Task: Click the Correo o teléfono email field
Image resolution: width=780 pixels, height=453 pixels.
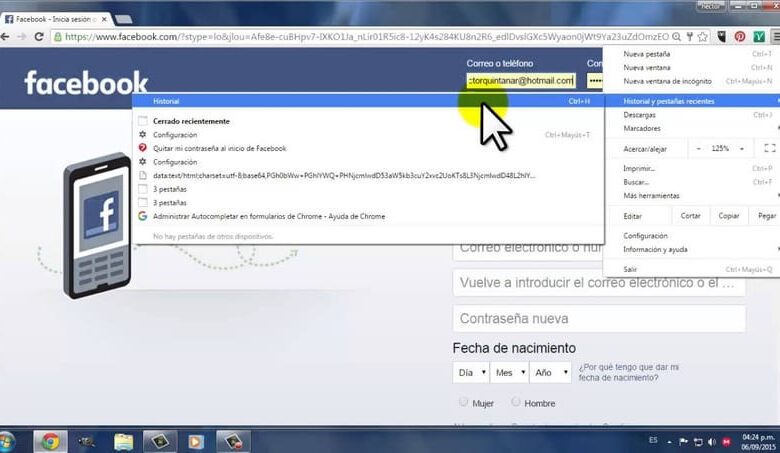Action: tap(521, 81)
